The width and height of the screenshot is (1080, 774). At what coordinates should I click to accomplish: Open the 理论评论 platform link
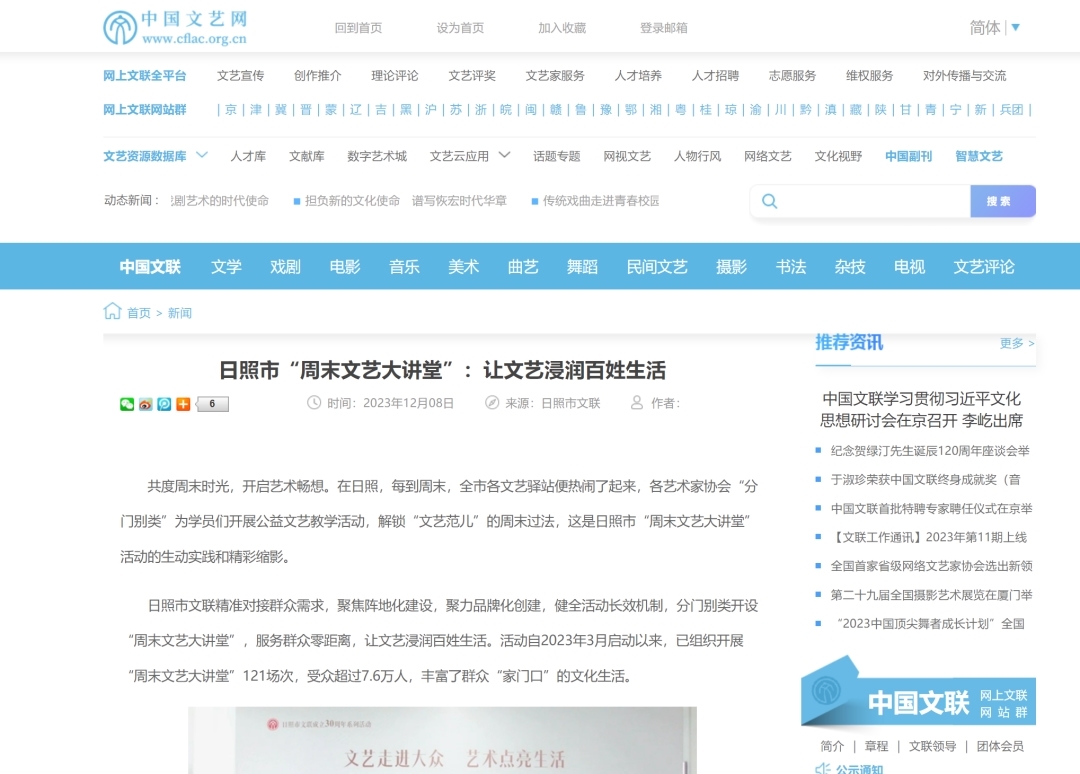(395, 75)
